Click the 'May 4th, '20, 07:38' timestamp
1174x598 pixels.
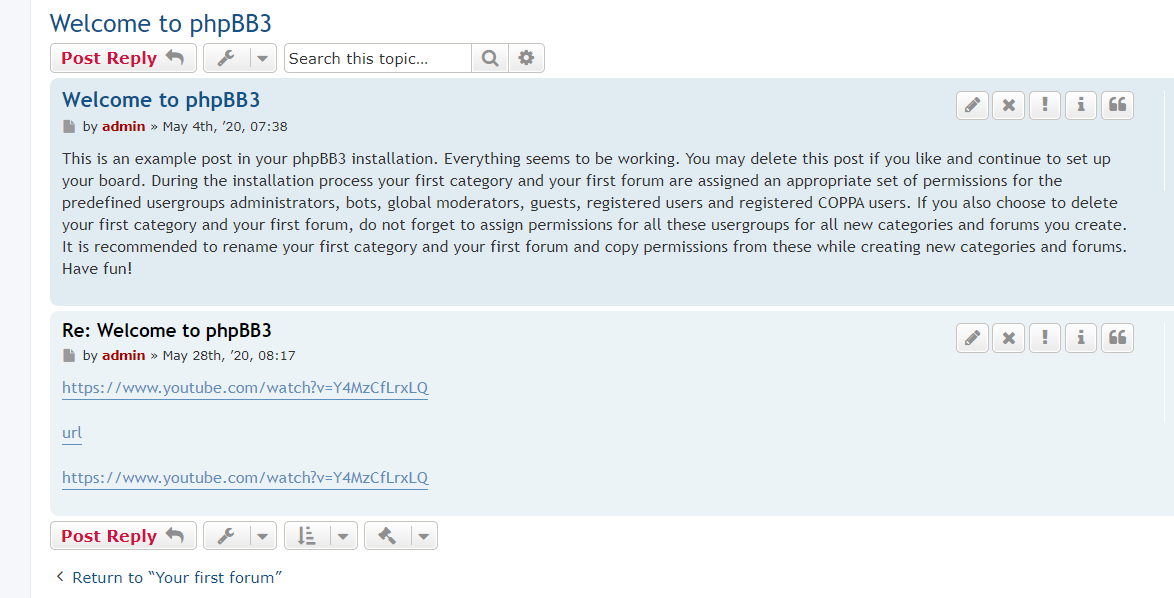pyautogui.click(x=225, y=126)
